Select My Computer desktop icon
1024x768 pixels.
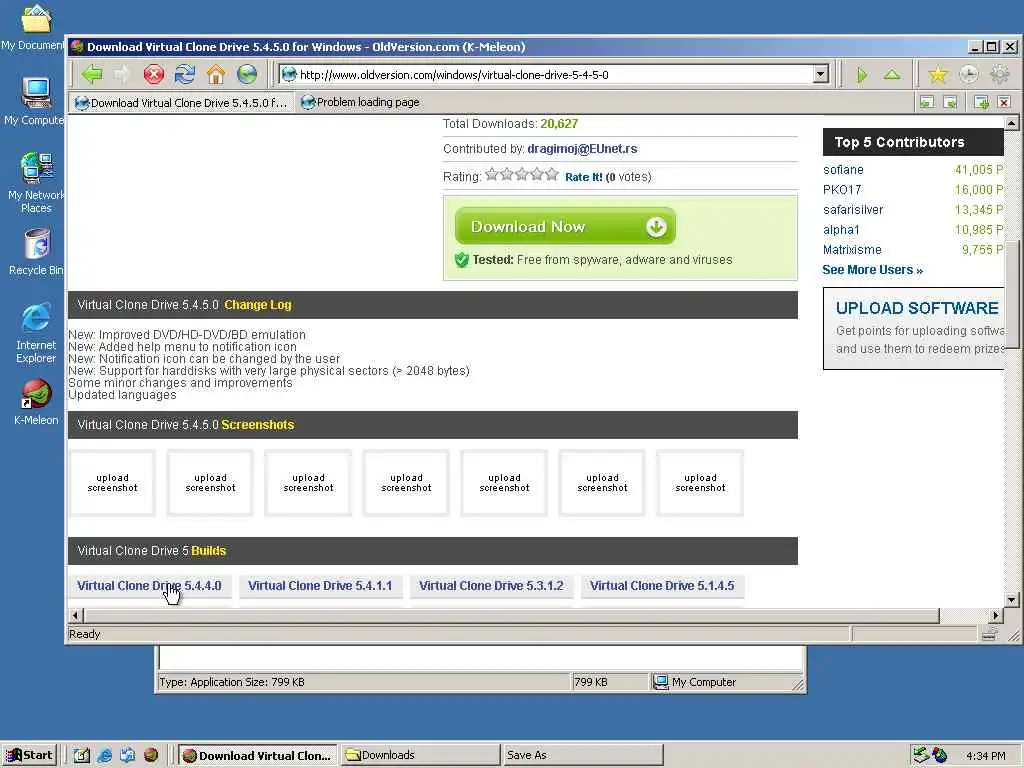(x=35, y=101)
